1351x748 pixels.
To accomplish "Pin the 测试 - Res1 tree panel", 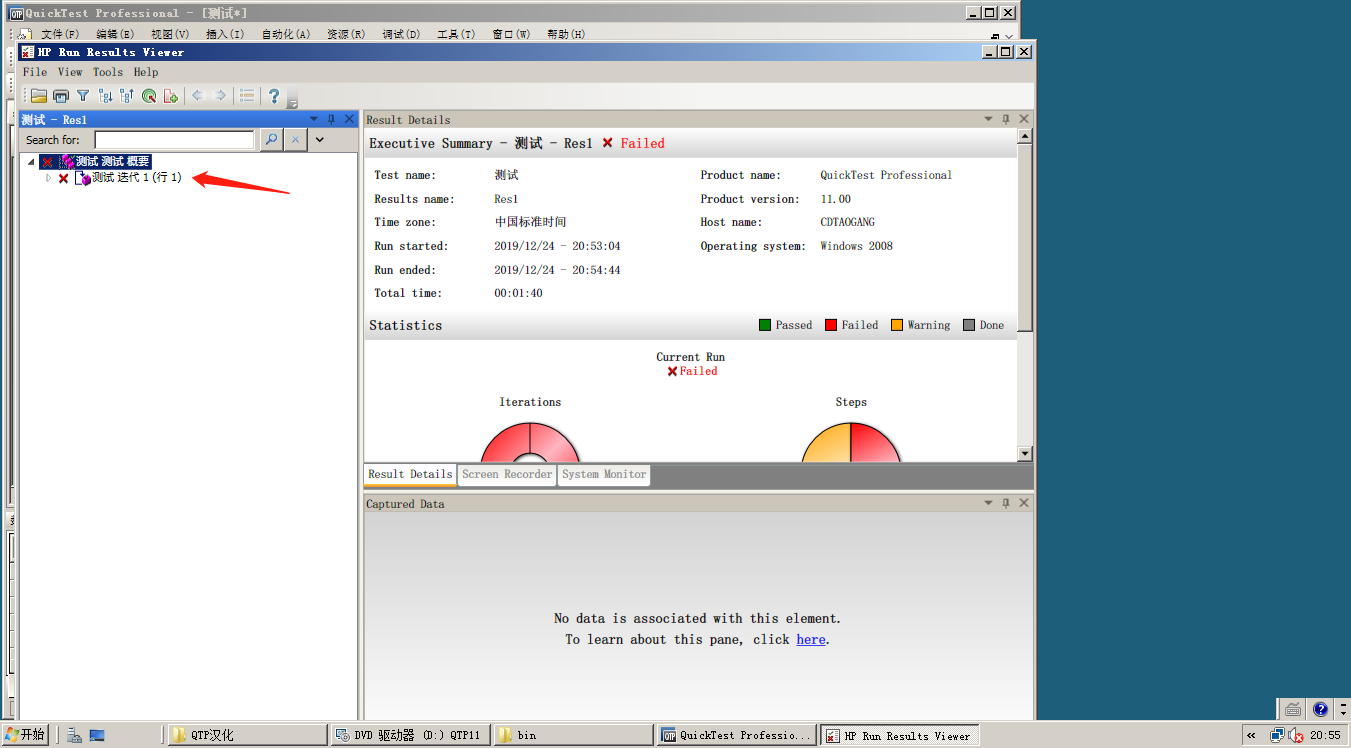I will tap(332, 119).
